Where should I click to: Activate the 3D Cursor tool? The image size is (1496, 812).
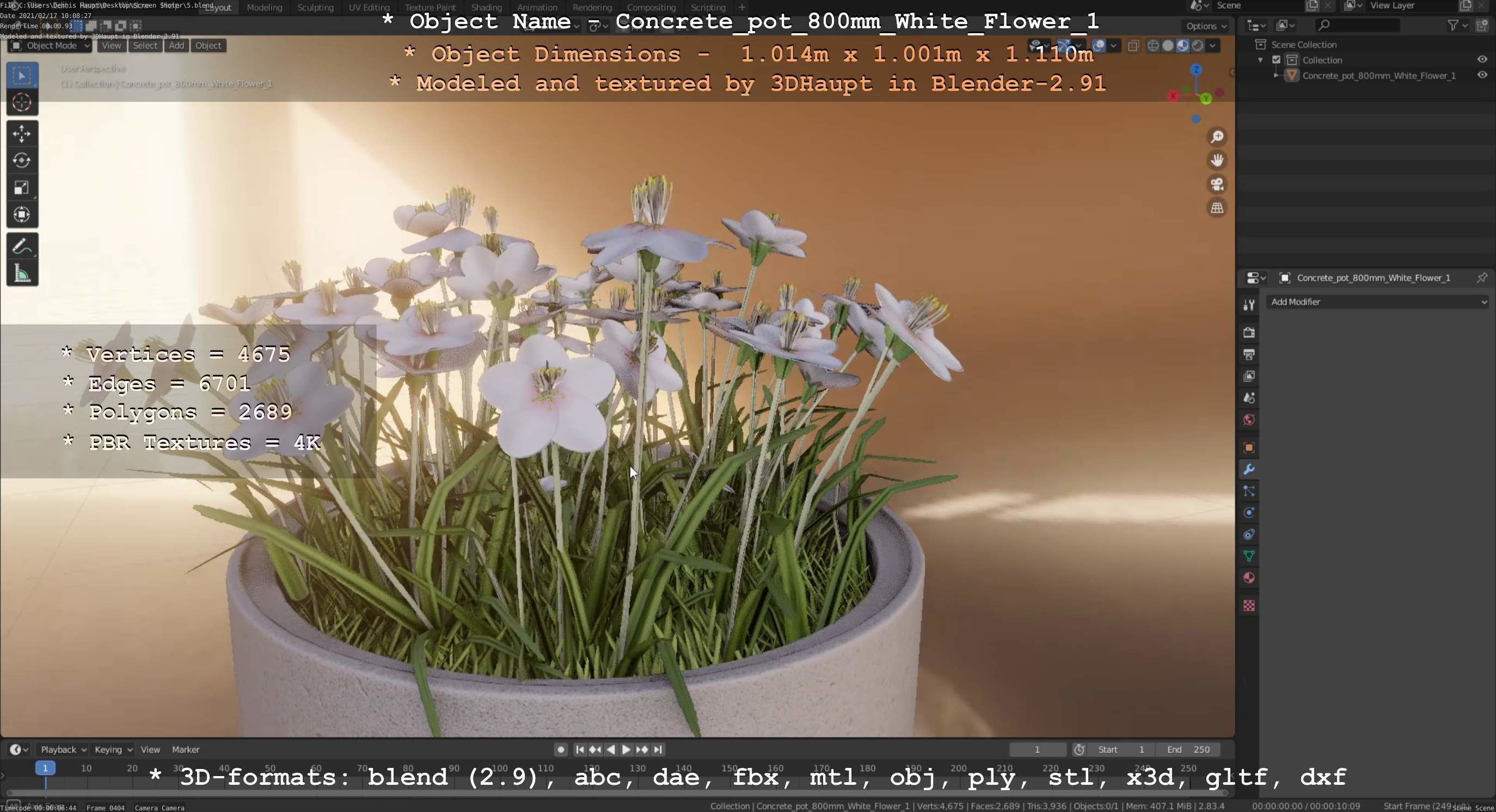[22, 103]
